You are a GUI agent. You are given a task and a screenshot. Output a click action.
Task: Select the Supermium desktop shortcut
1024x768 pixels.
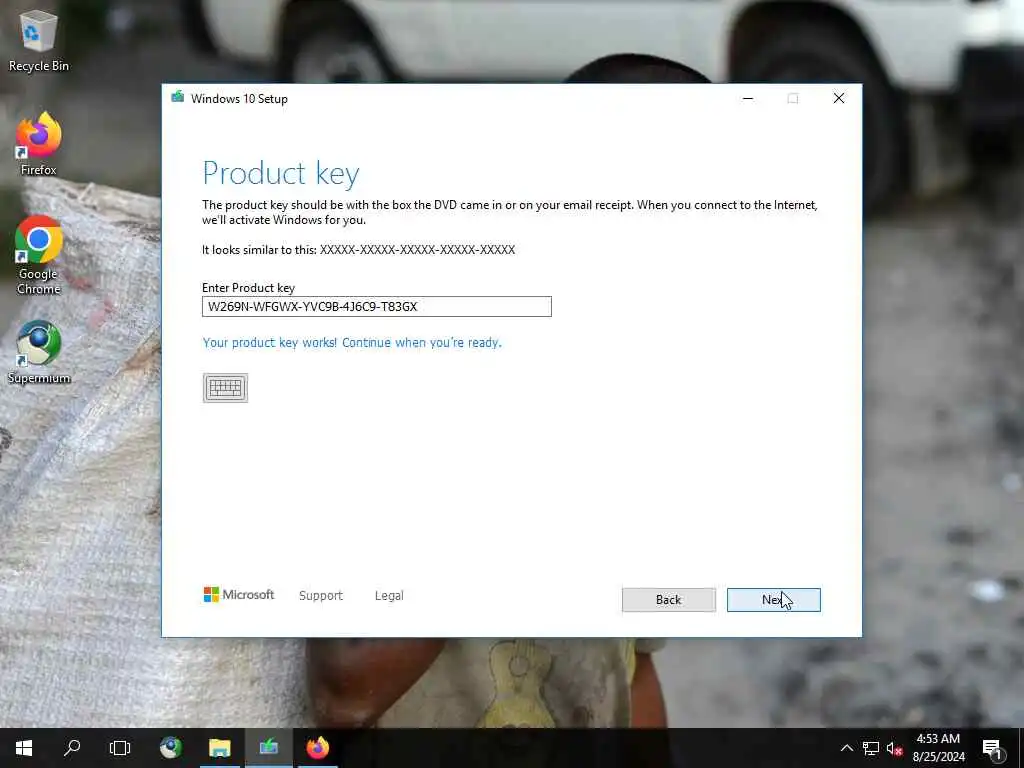(x=39, y=353)
